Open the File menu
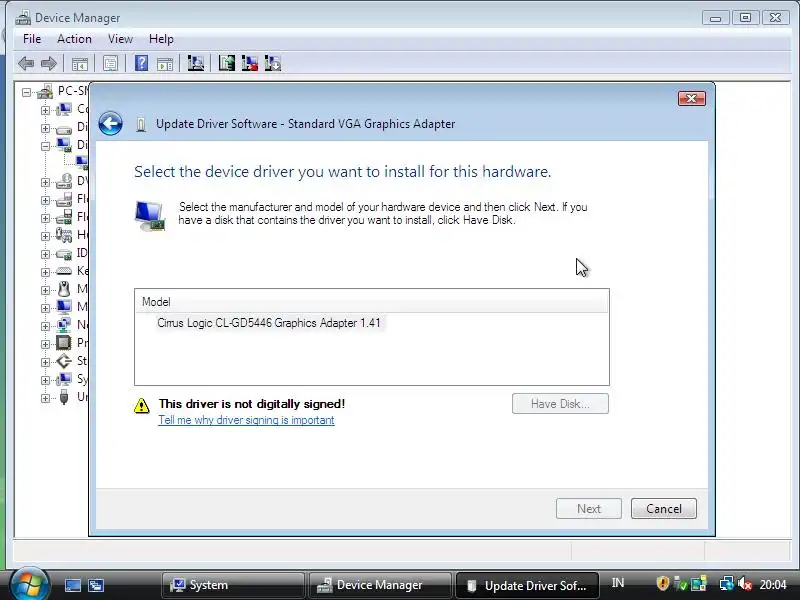 tap(32, 39)
